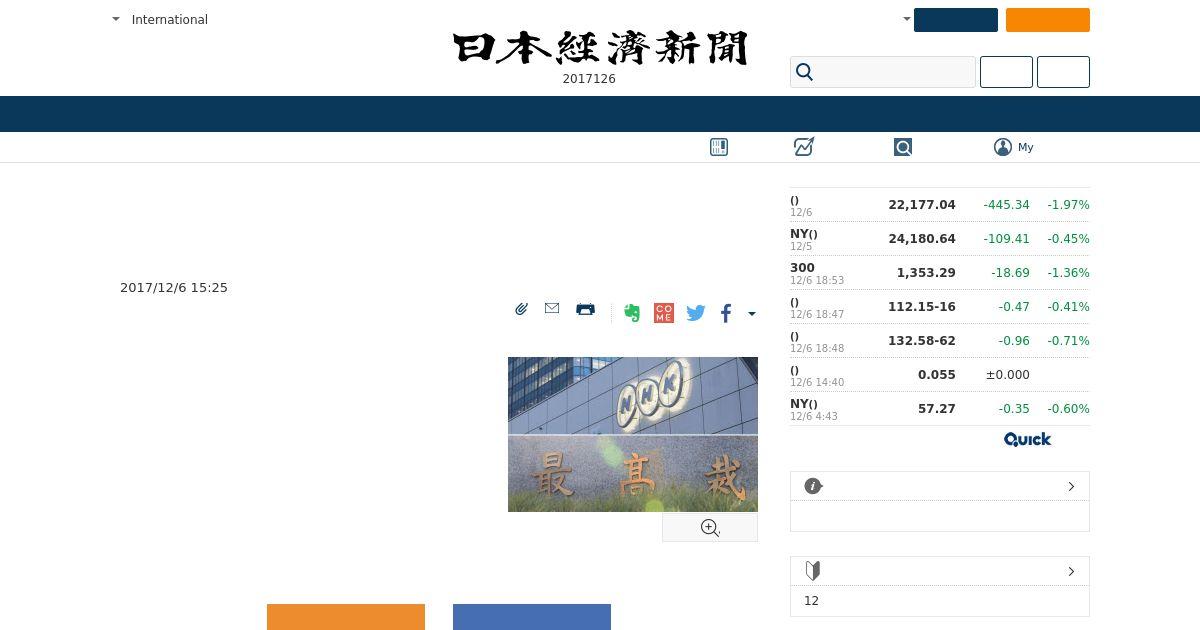Click the 300 index value 1,353.29
Viewport: 1200px width, 630px height.
coord(926,273)
